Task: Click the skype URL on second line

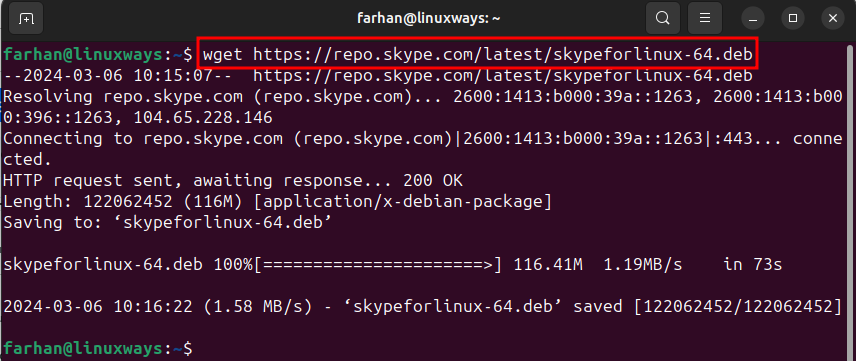Action: point(502,76)
